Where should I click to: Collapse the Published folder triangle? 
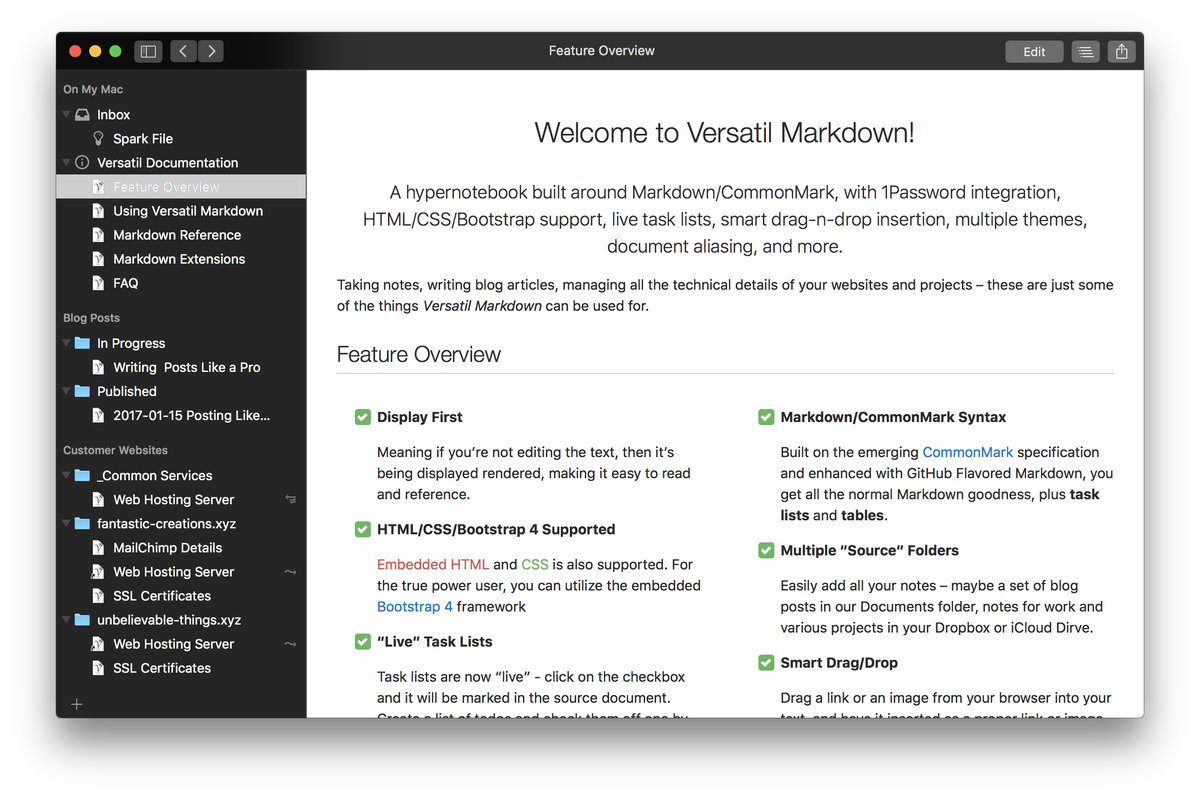click(67, 391)
